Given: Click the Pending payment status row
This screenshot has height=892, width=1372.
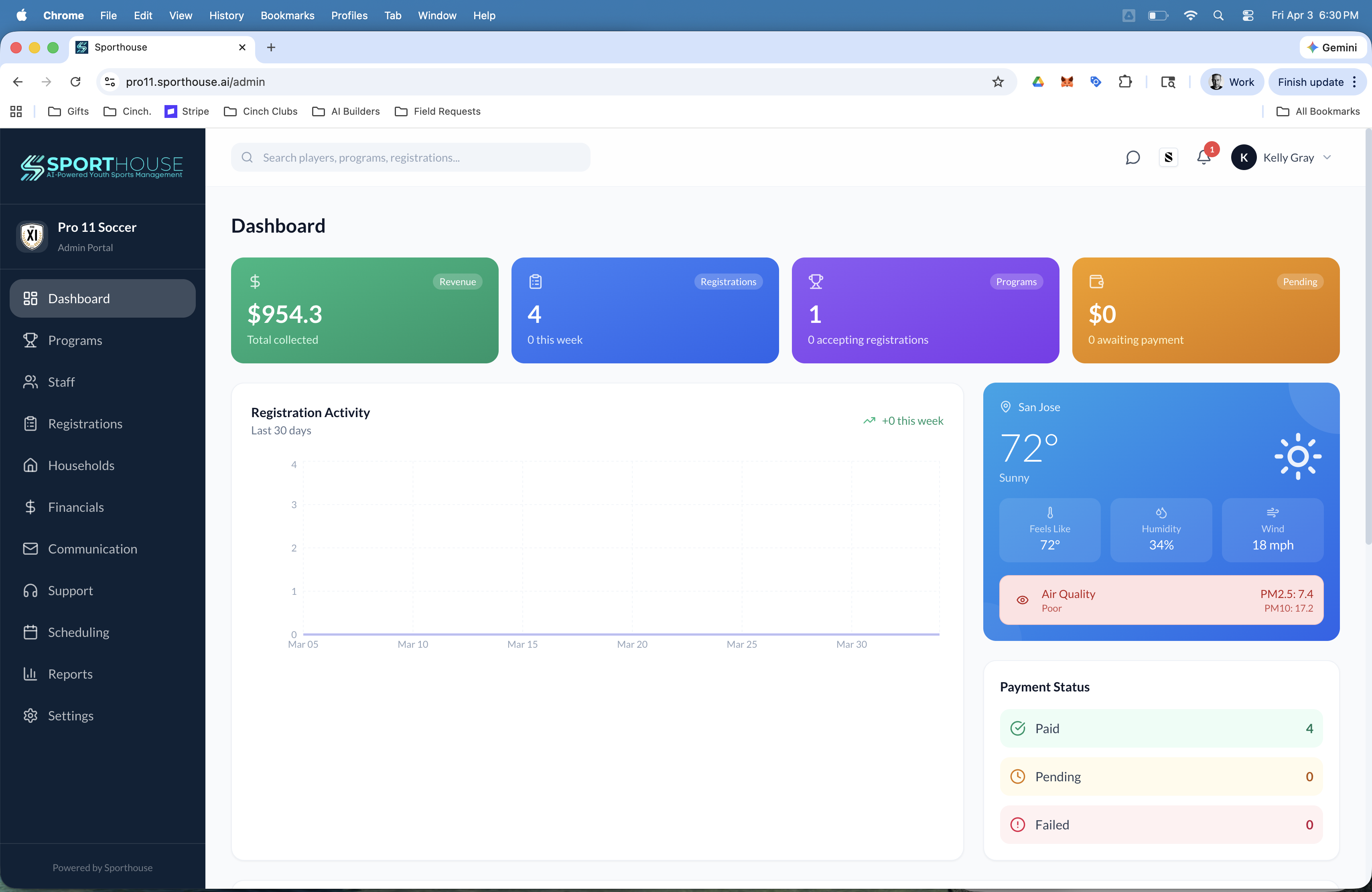Looking at the screenshot, I should (x=1161, y=777).
